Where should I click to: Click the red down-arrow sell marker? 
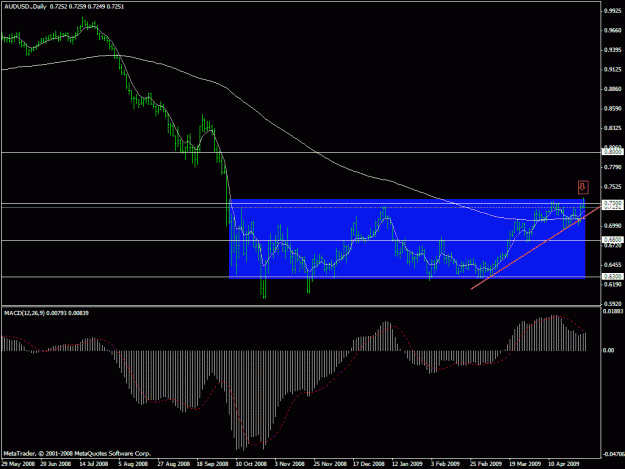coord(583,187)
